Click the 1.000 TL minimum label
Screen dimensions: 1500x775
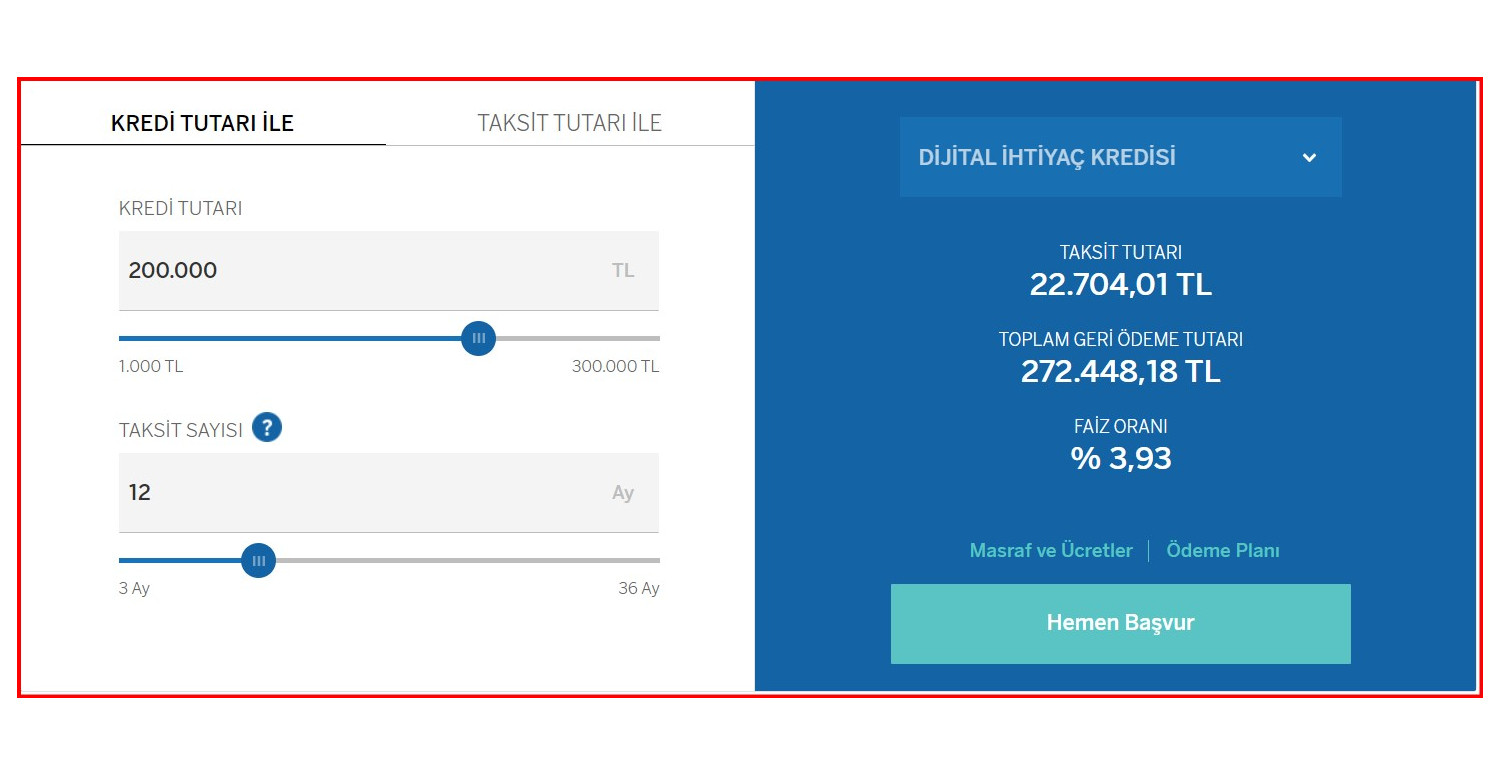click(151, 367)
